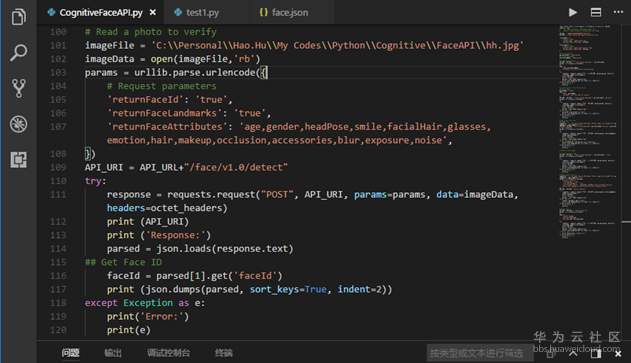
Task: Click the 'returnFaceLandmarks' key string
Action: tap(165, 113)
